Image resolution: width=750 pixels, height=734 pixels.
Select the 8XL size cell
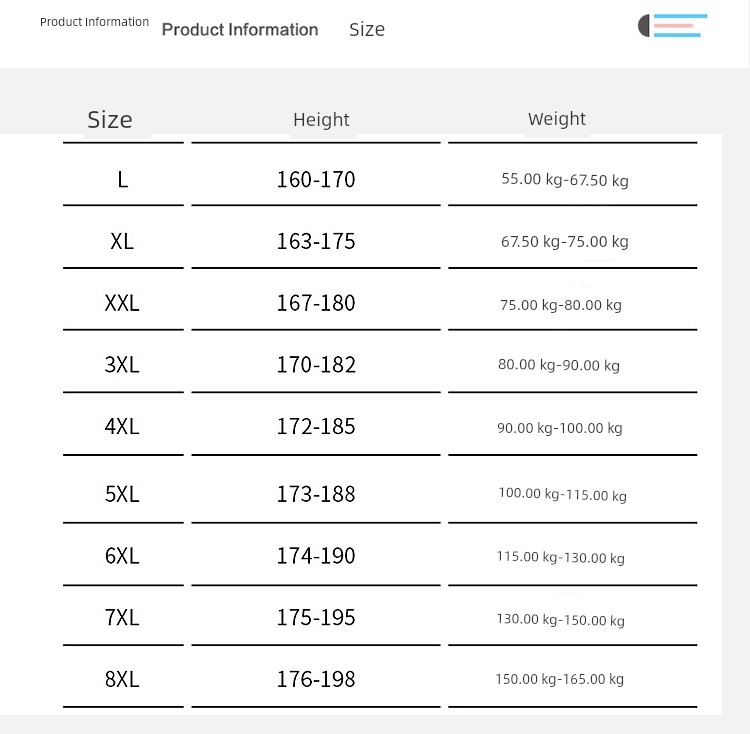[x=122, y=680]
